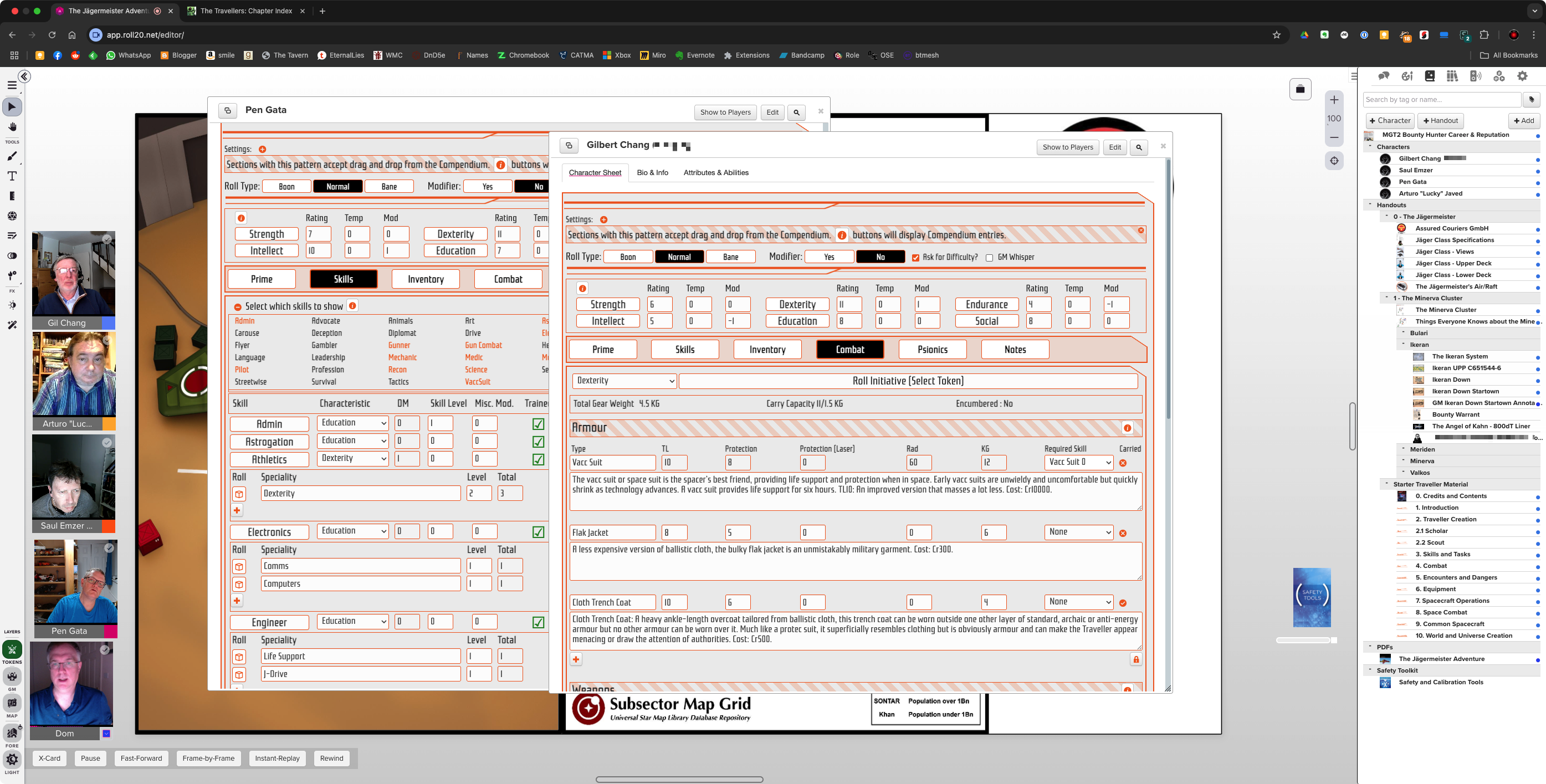
Task: Click Edit in Pen Gata window
Action: [x=772, y=112]
